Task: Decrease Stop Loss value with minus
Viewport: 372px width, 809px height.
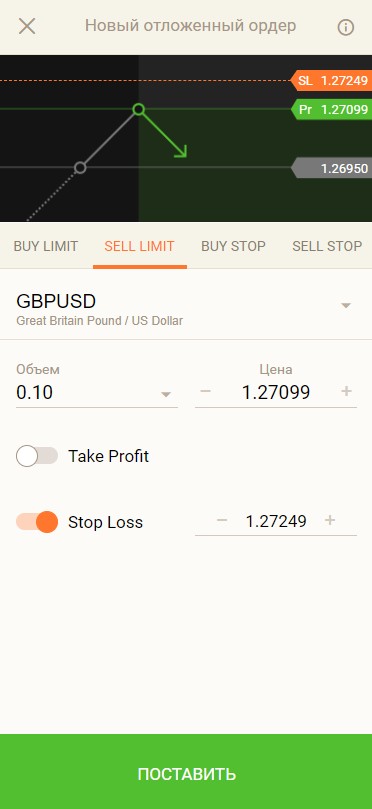Action: tap(222, 521)
